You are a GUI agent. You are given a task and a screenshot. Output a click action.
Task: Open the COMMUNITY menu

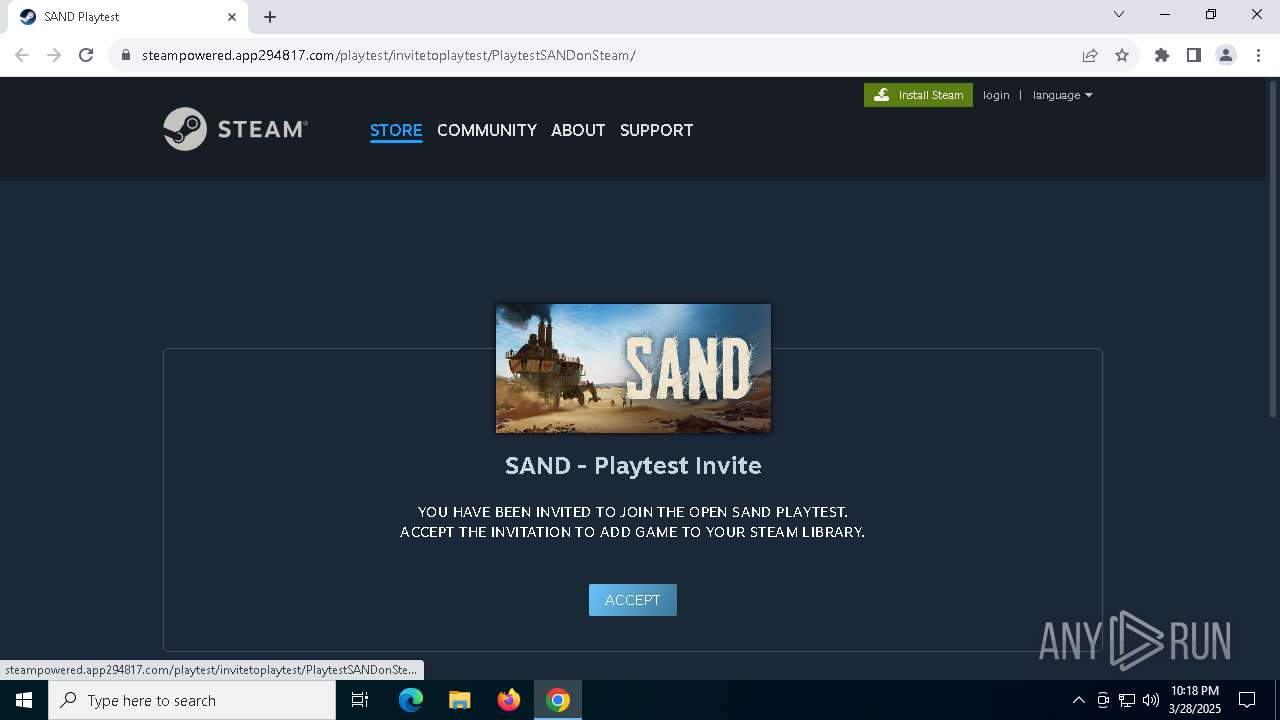point(487,130)
